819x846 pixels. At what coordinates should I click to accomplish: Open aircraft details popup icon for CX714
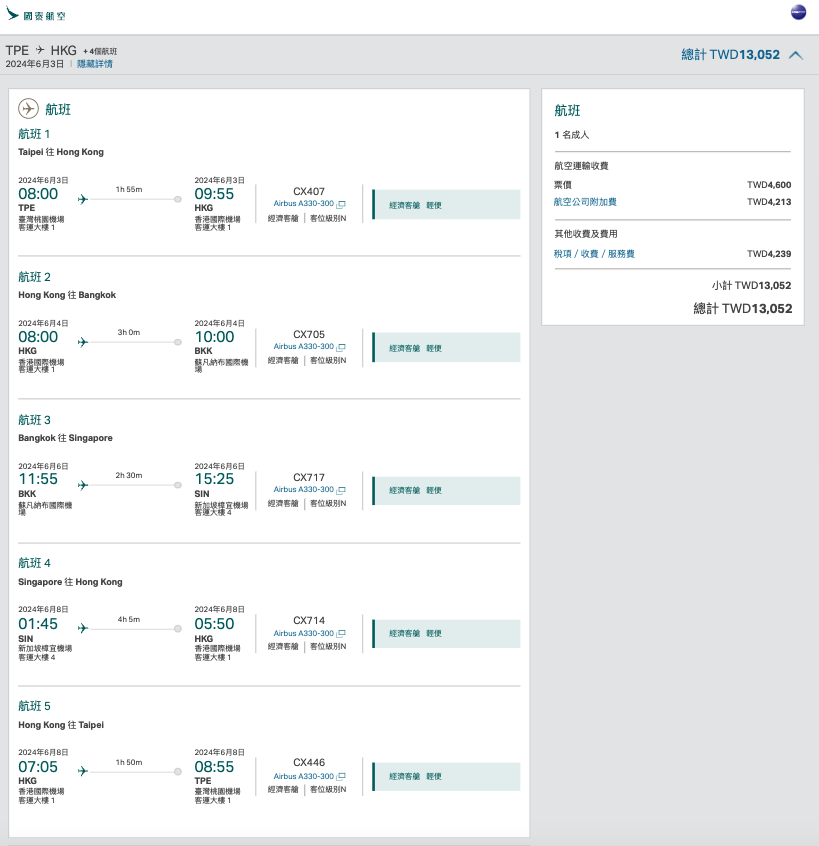pyautogui.click(x=341, y=633)
